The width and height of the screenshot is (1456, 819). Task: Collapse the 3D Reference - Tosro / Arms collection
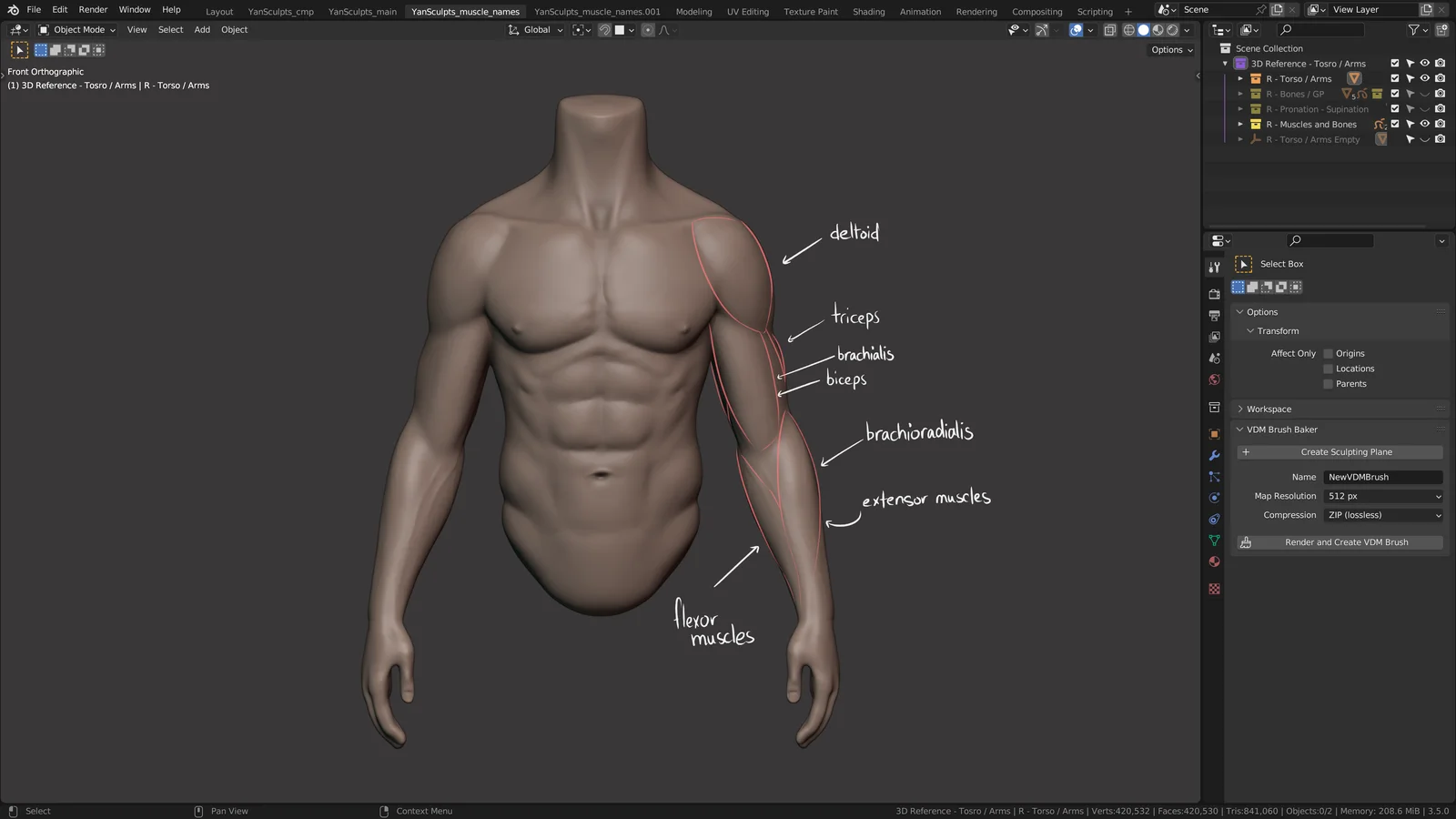[1225, 63]
